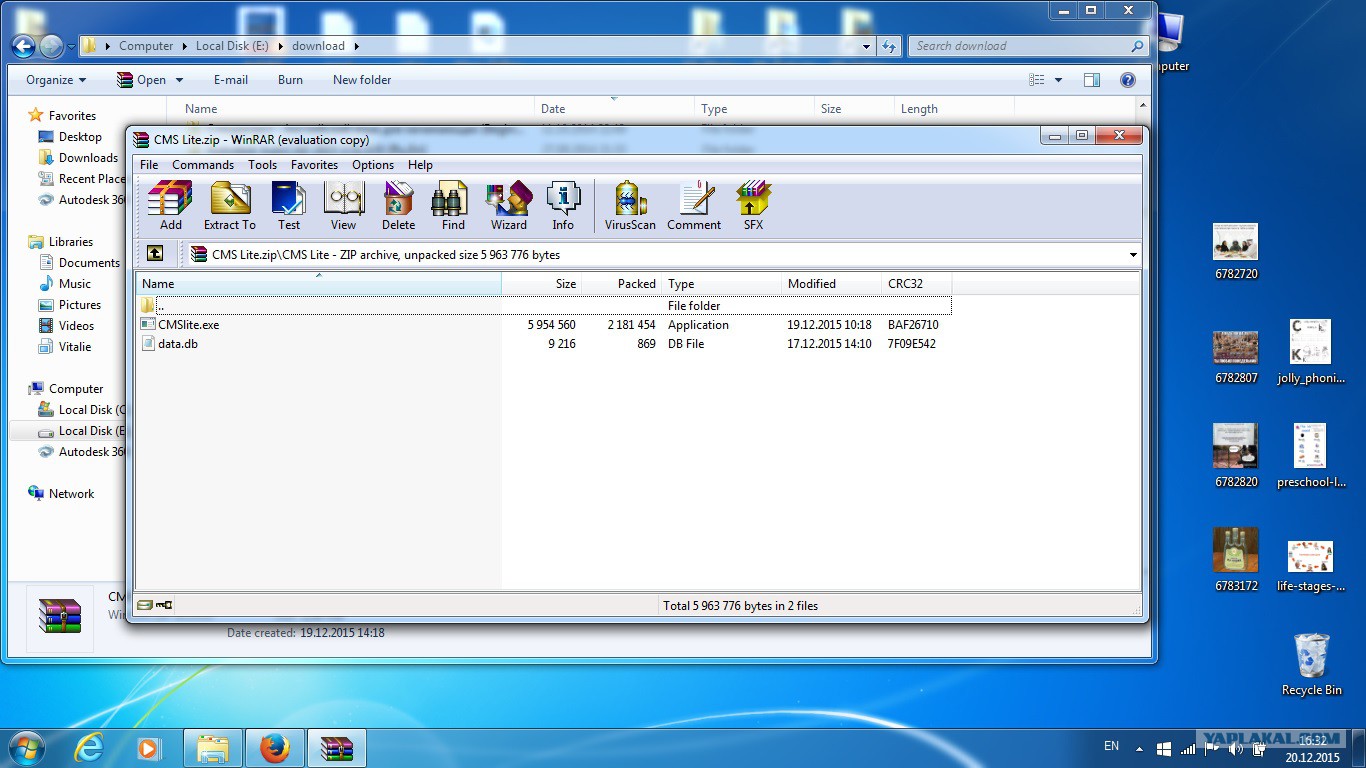Open the Commands menu
Screen dimensions: 1366x768
tap(203, 165)
